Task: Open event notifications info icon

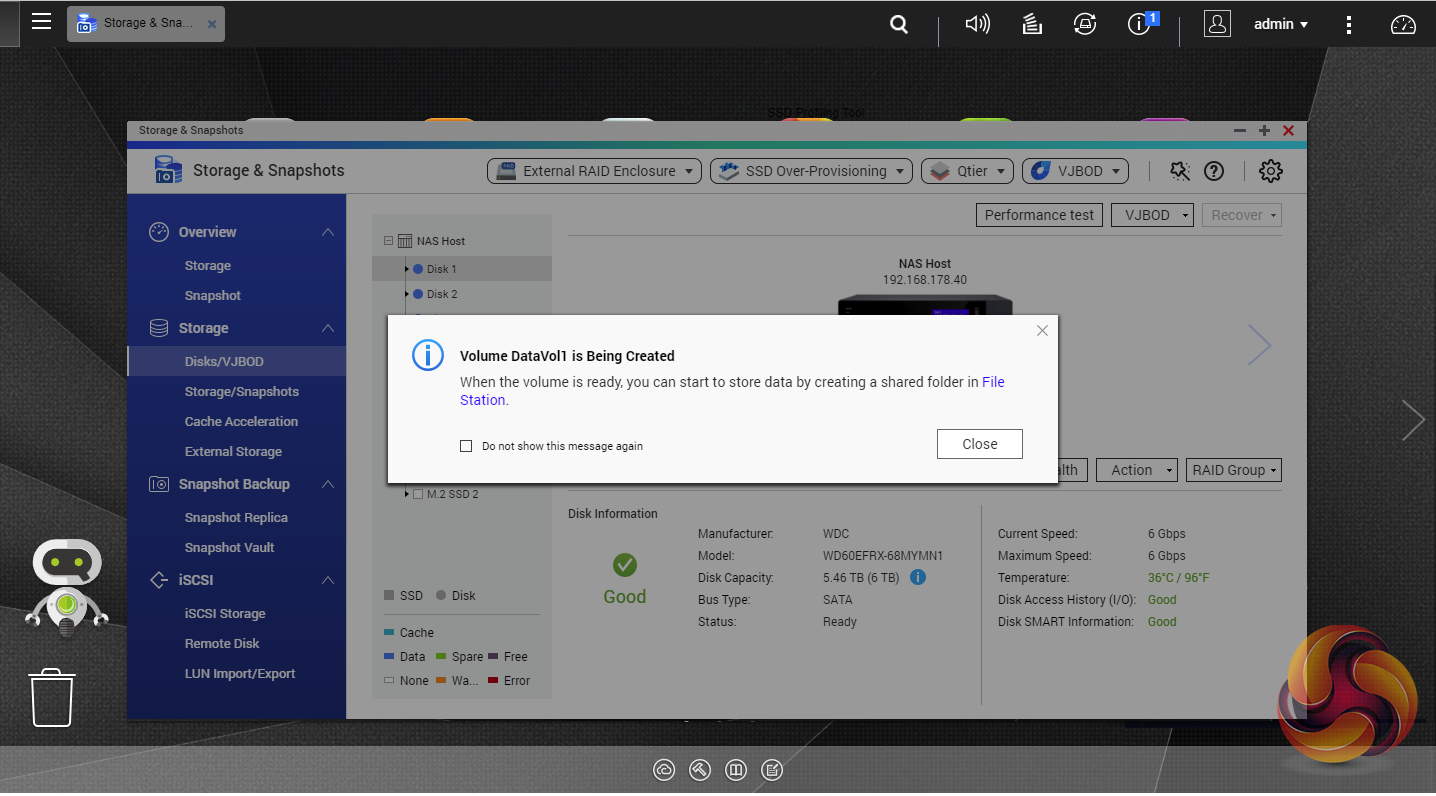Action: coord(1139,25)
